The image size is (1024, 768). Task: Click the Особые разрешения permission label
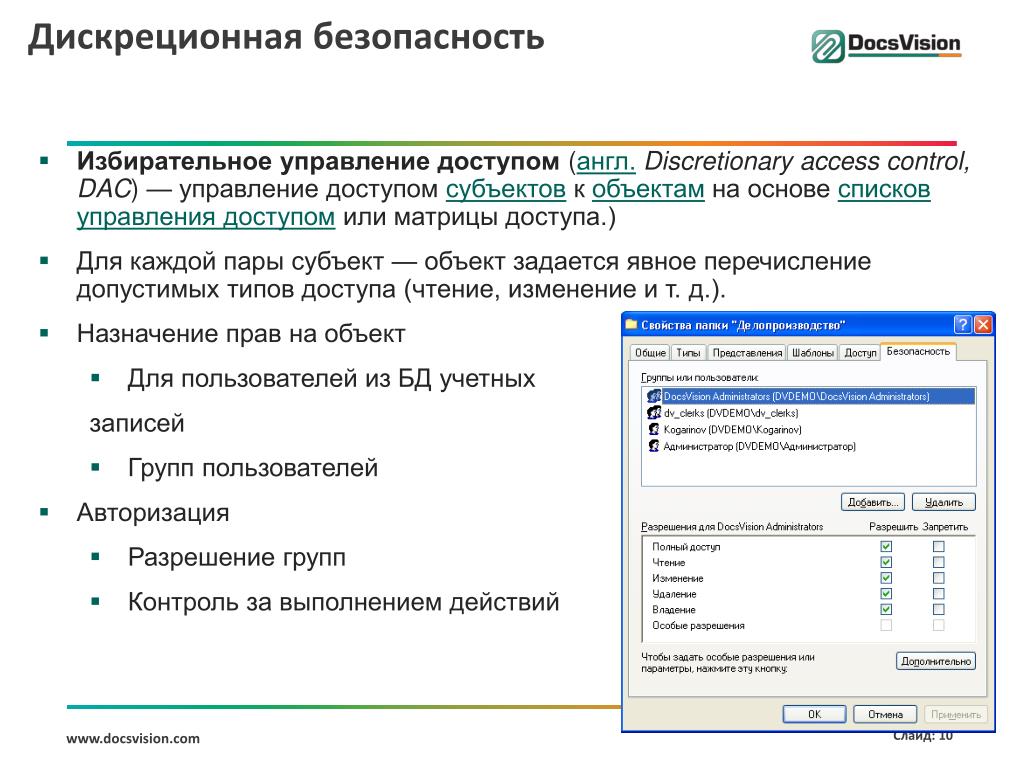point(698,626)
